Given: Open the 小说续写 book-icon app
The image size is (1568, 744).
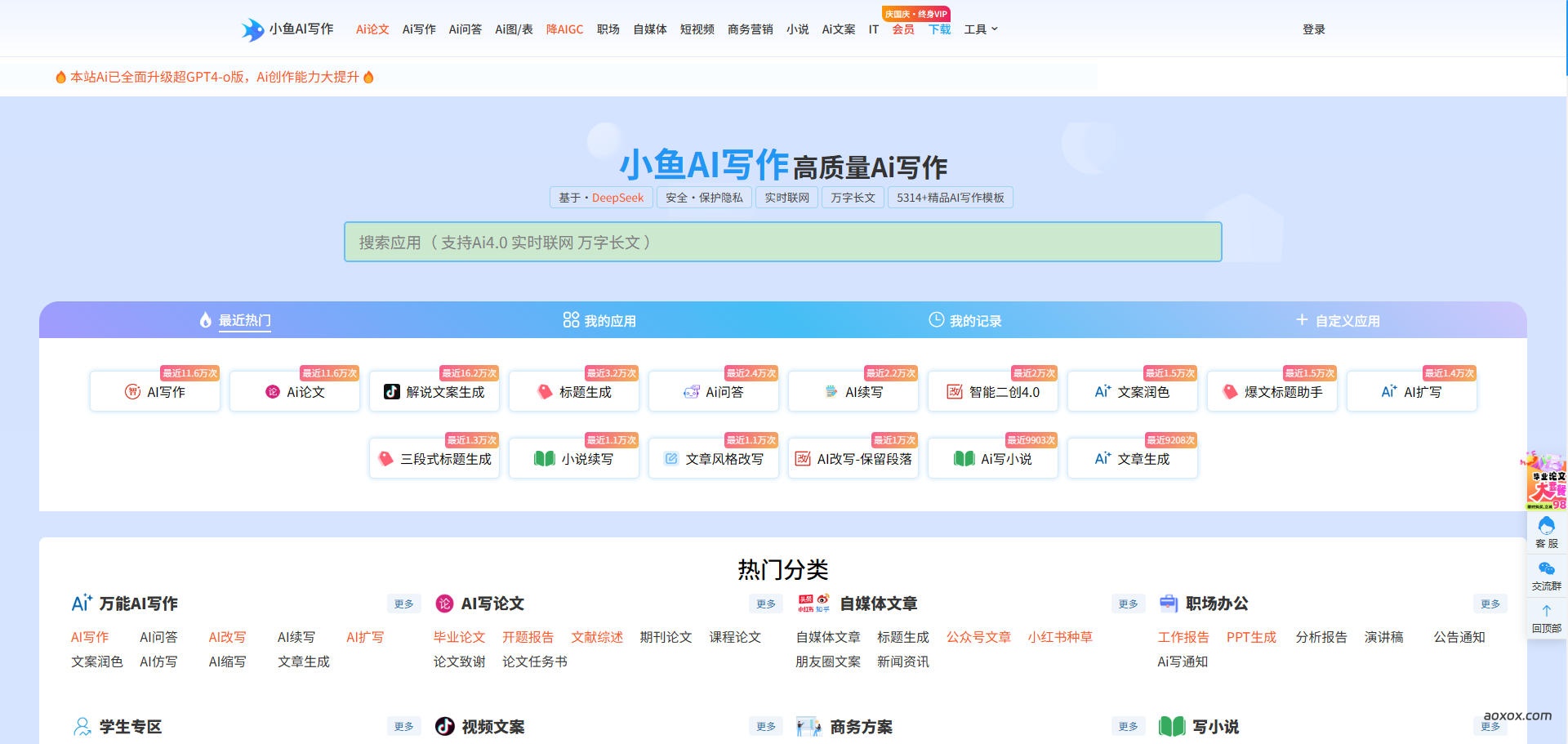Looking at the screenshot, I should tap(574, 459).
